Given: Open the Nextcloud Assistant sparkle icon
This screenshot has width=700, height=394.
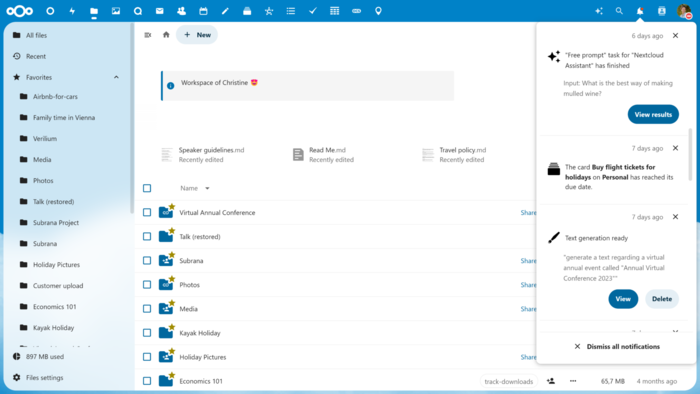Looking at the screenshot, I should [599, 11].
